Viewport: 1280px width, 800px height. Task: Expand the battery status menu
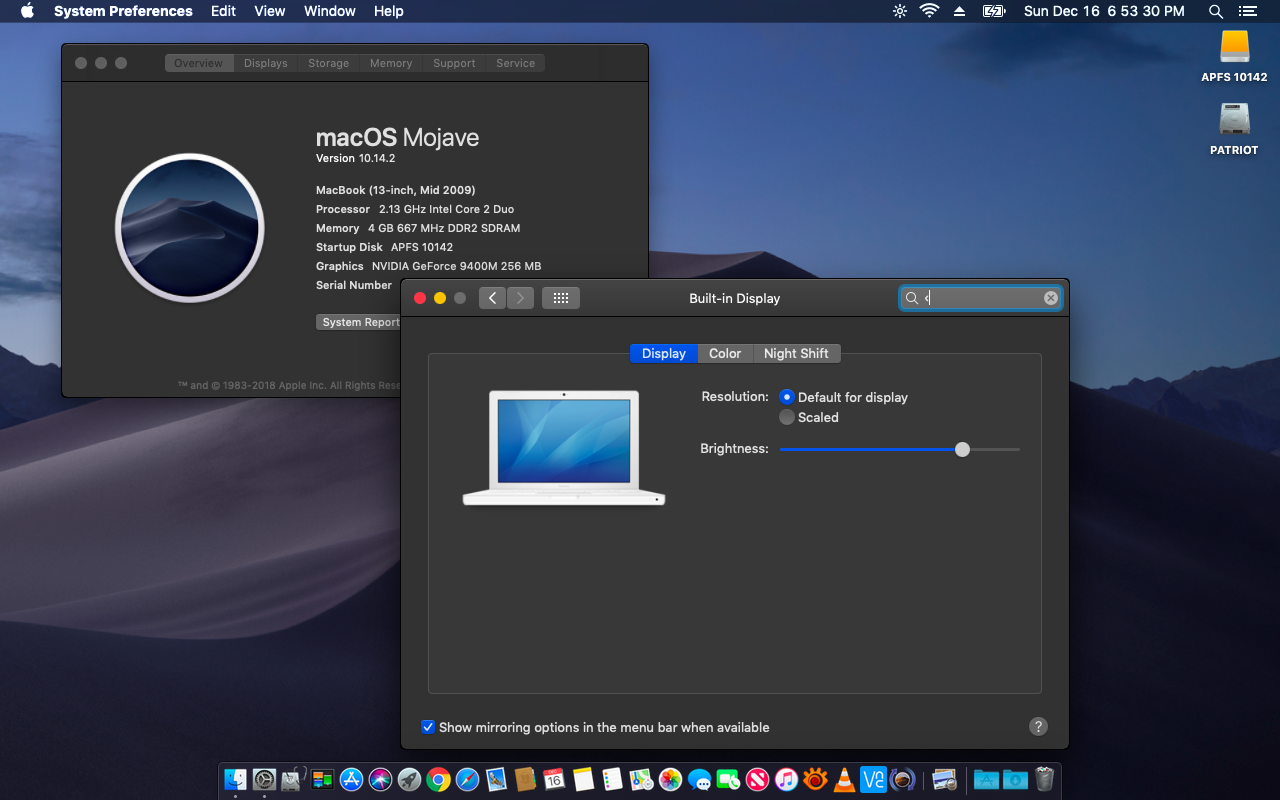pos(993,11)
